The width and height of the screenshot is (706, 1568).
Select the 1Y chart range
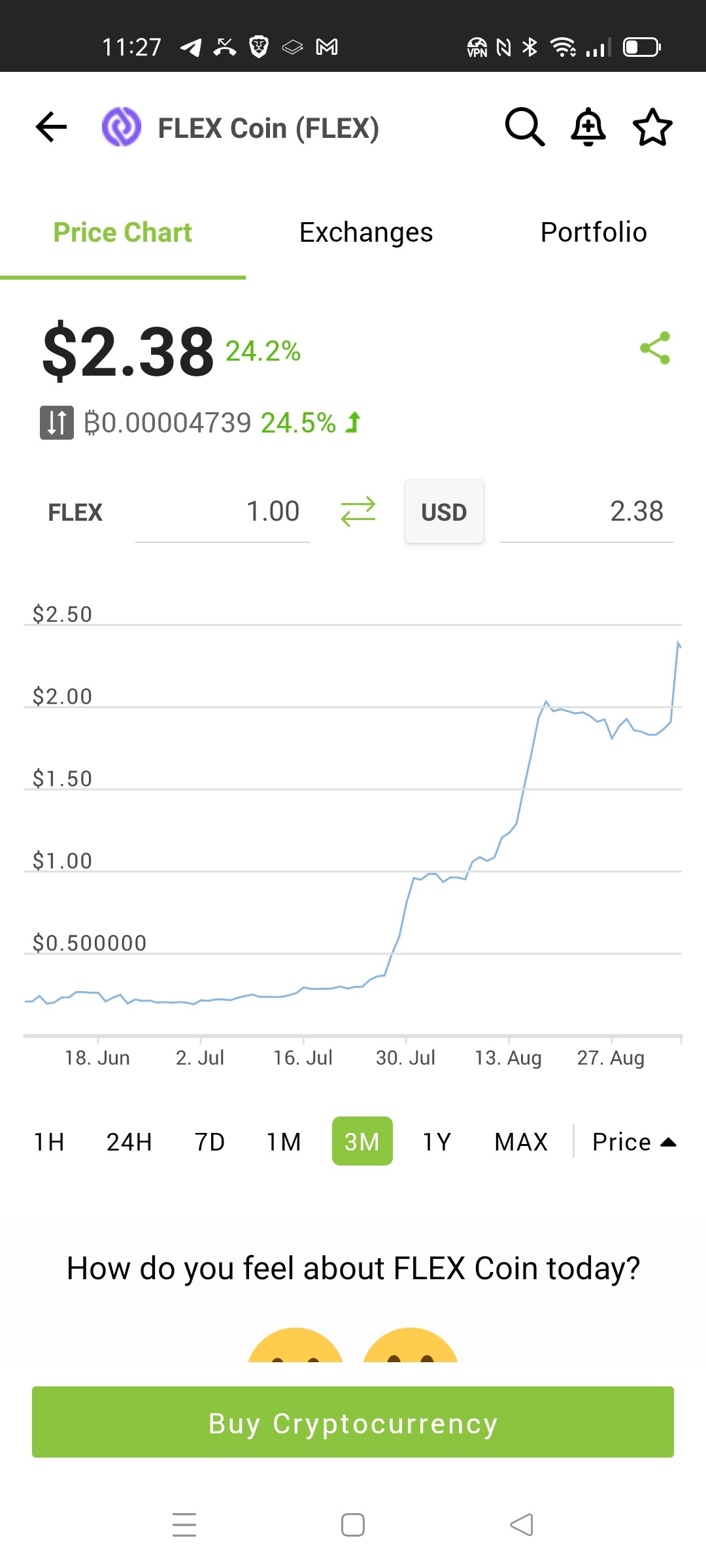coord(437,1142)
